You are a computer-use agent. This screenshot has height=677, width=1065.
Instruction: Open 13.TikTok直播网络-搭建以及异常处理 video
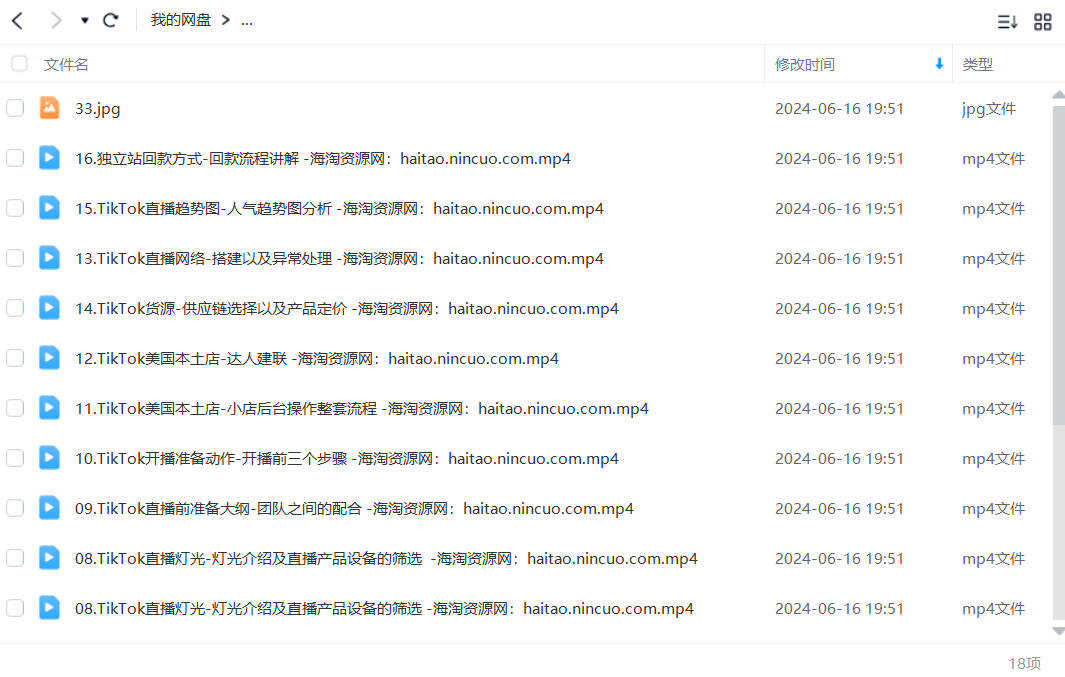339,259
